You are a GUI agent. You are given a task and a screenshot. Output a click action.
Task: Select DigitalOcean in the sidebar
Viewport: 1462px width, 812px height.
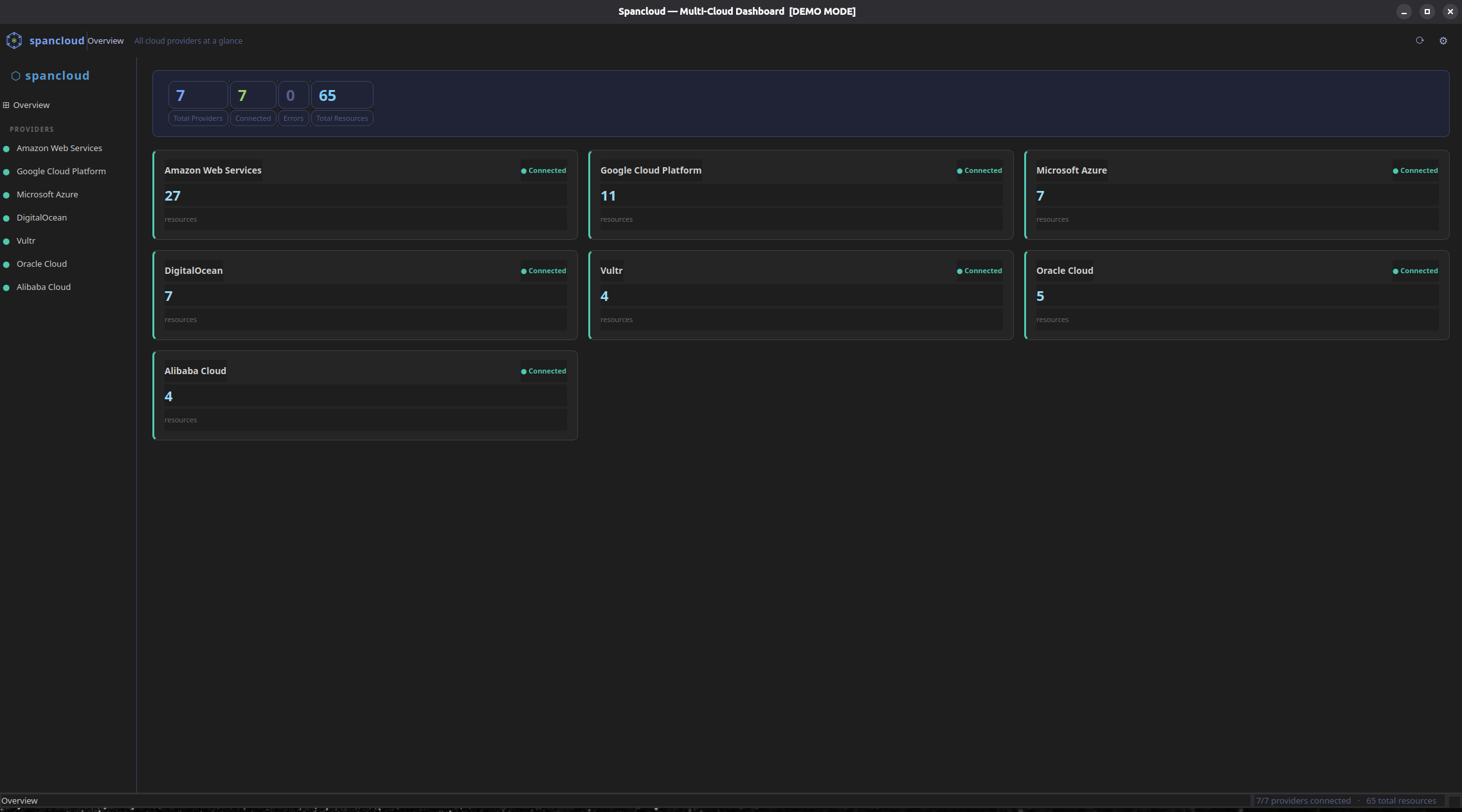click(42, 217)
